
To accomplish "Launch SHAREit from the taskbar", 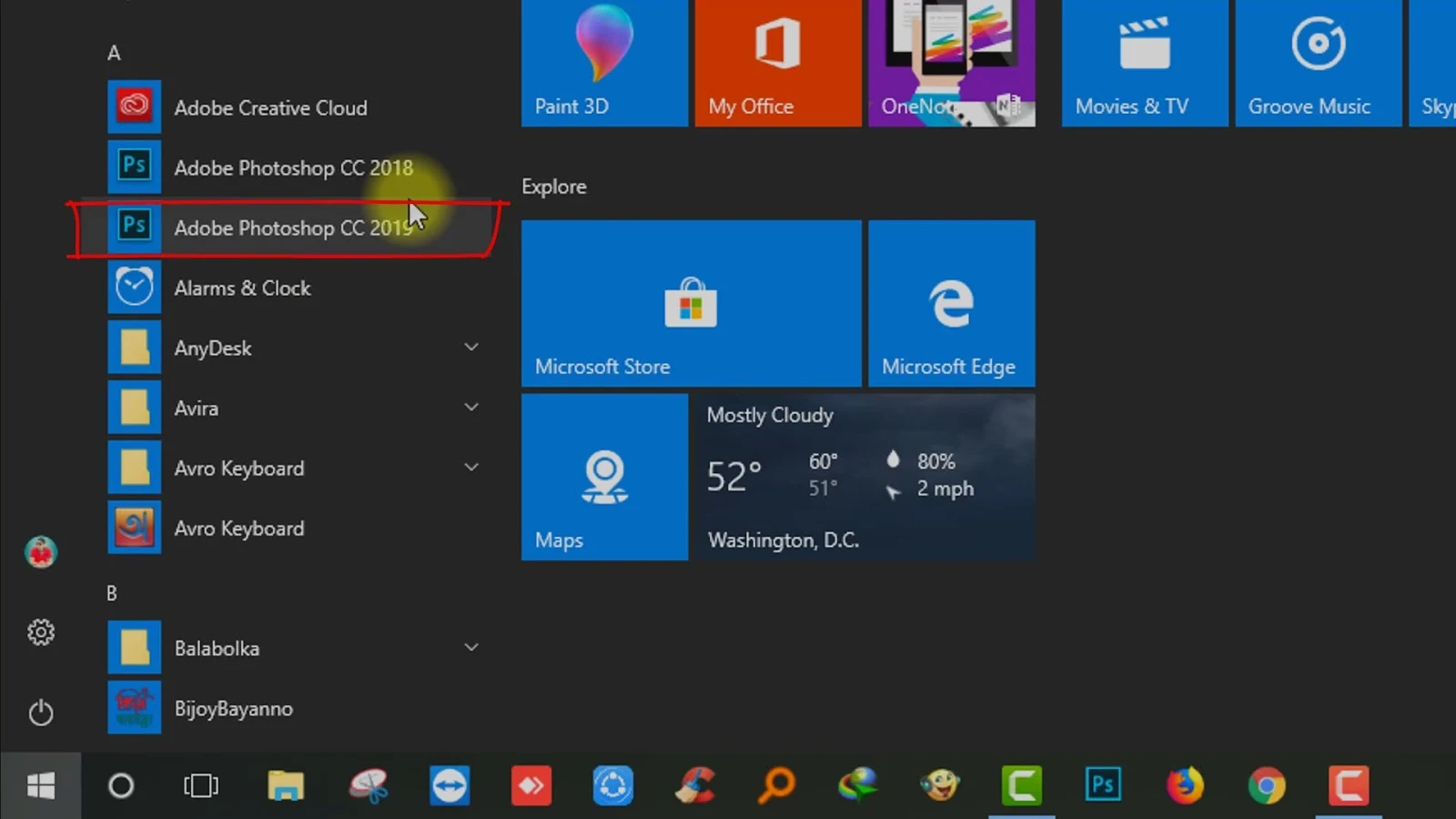I will tap(613, 785).
